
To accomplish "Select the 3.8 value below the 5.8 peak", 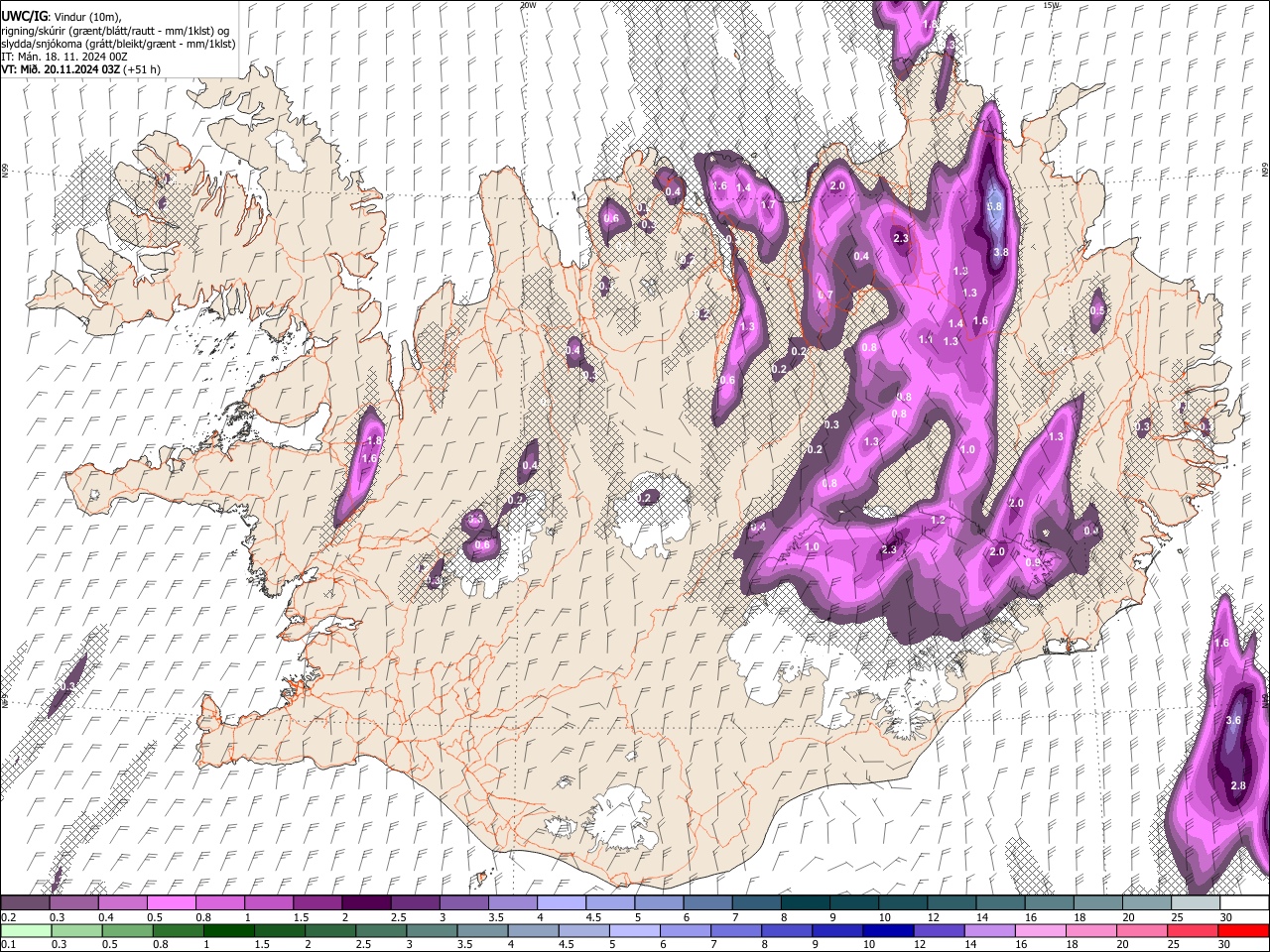I will [1000, 252].
